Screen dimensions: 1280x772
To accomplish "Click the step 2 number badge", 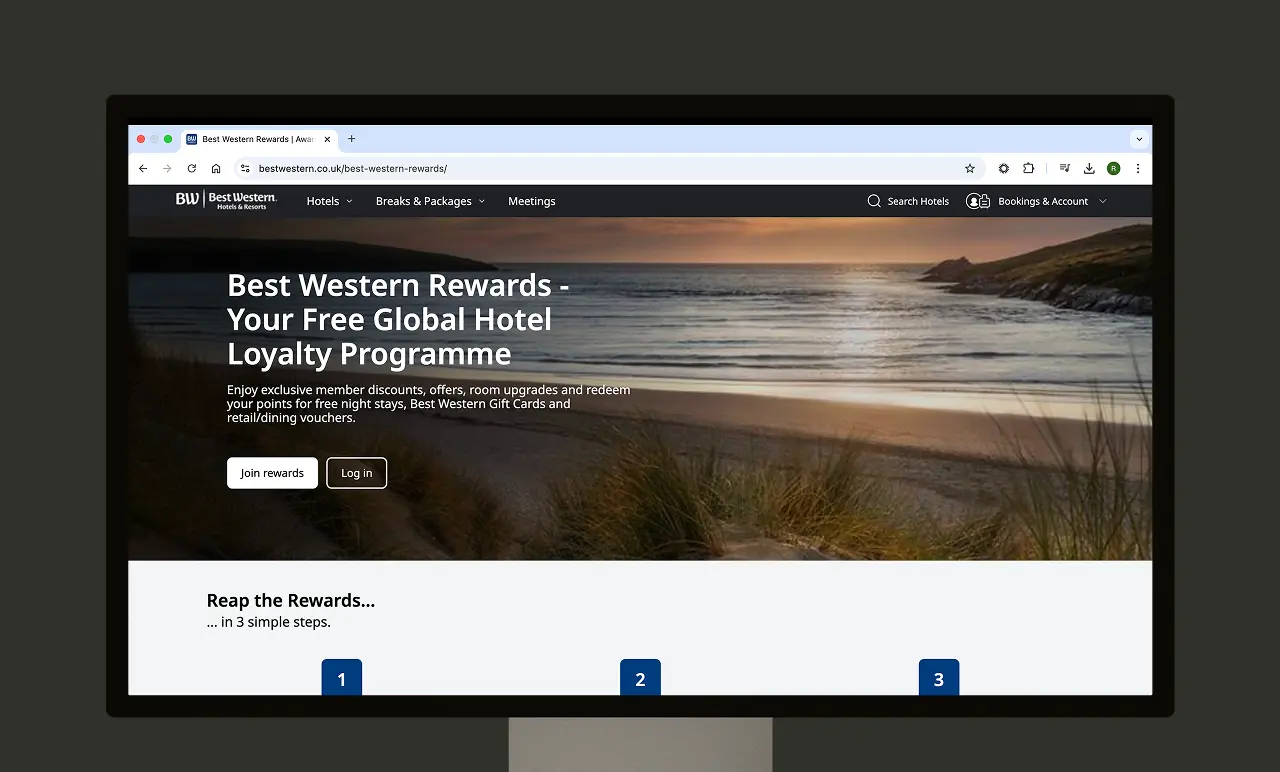I will 640,677.
